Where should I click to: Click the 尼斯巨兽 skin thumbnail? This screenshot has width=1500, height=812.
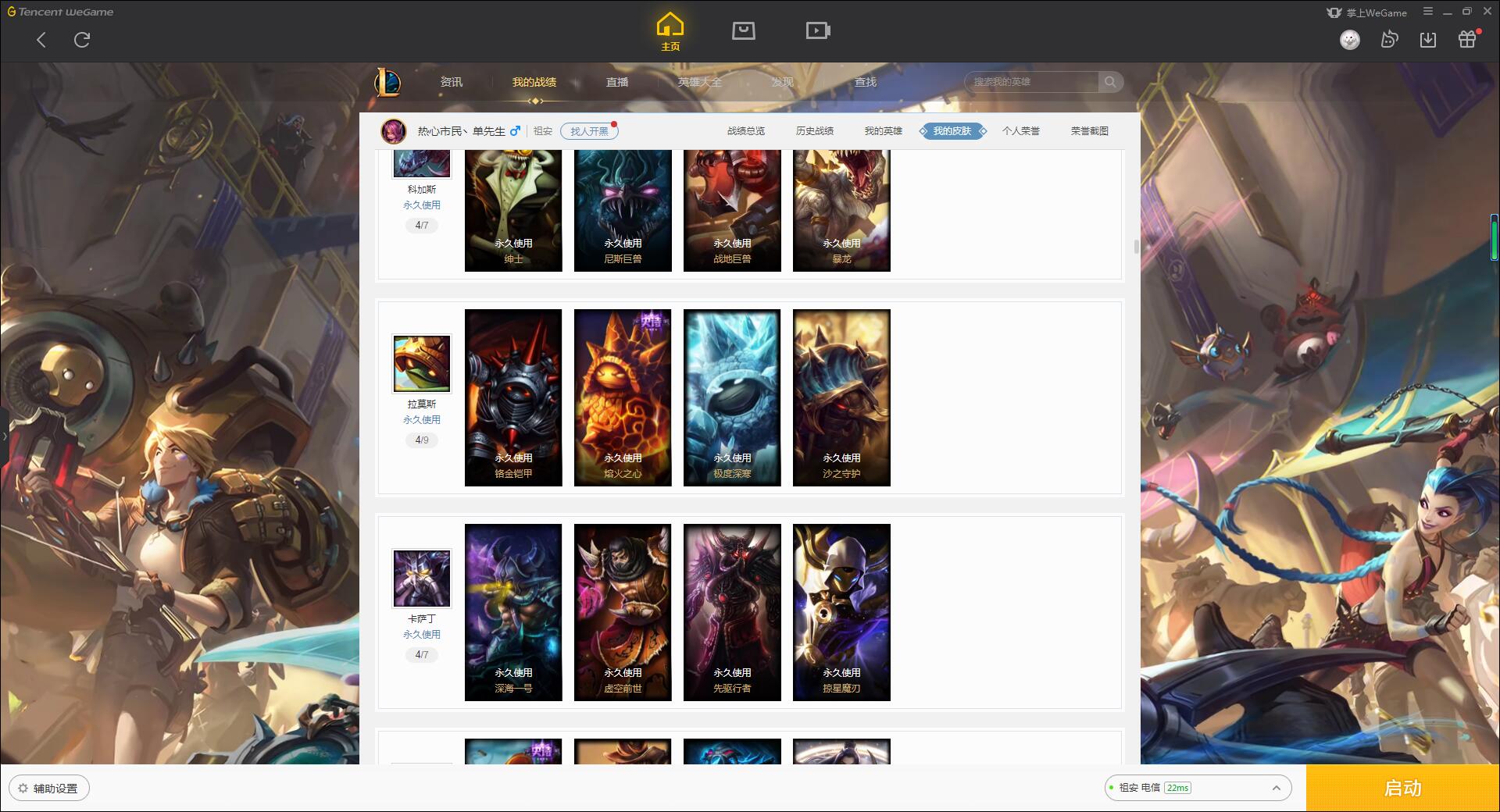click(623, 211)
